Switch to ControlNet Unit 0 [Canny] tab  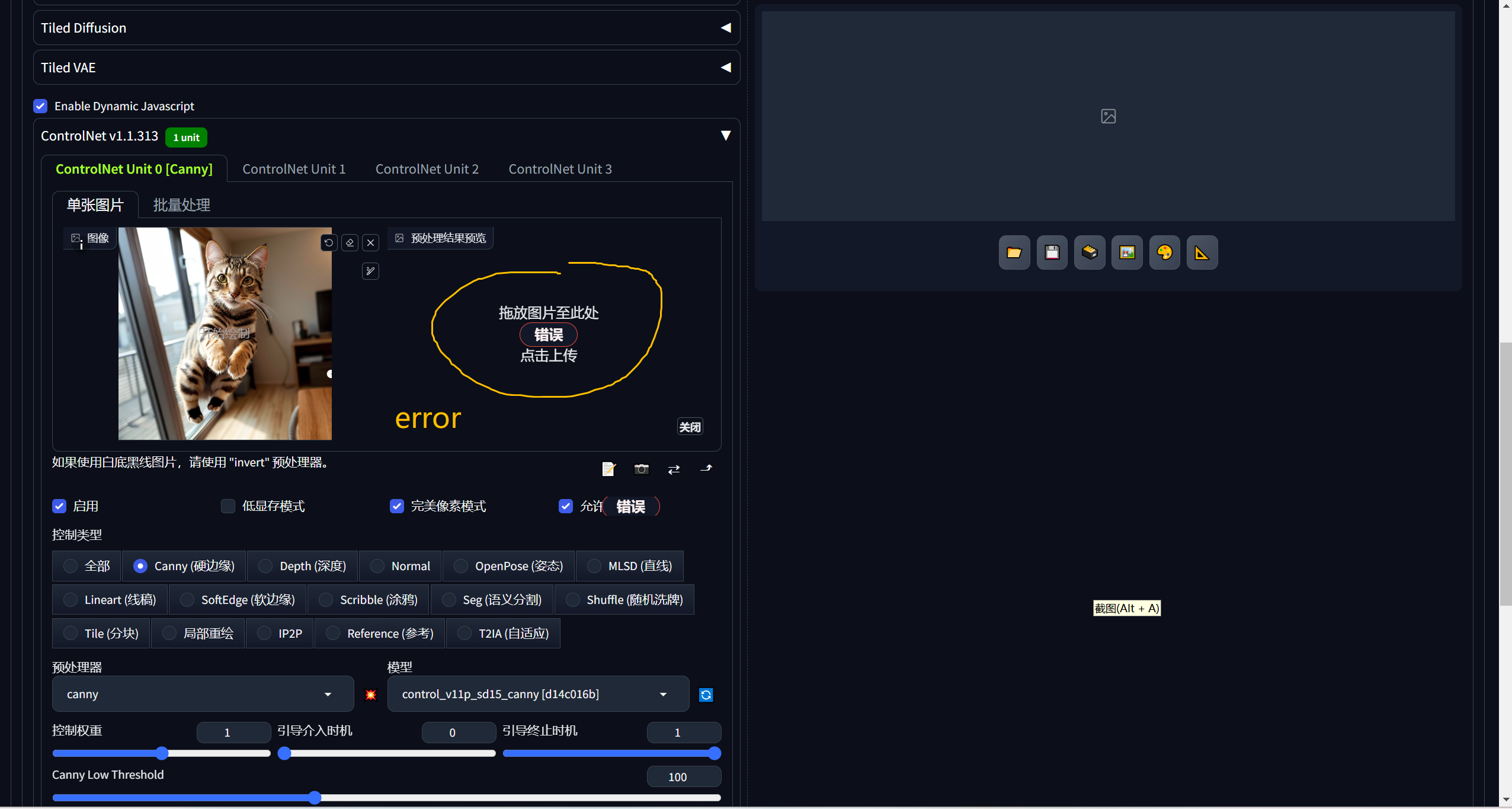(x=134, y=169)
